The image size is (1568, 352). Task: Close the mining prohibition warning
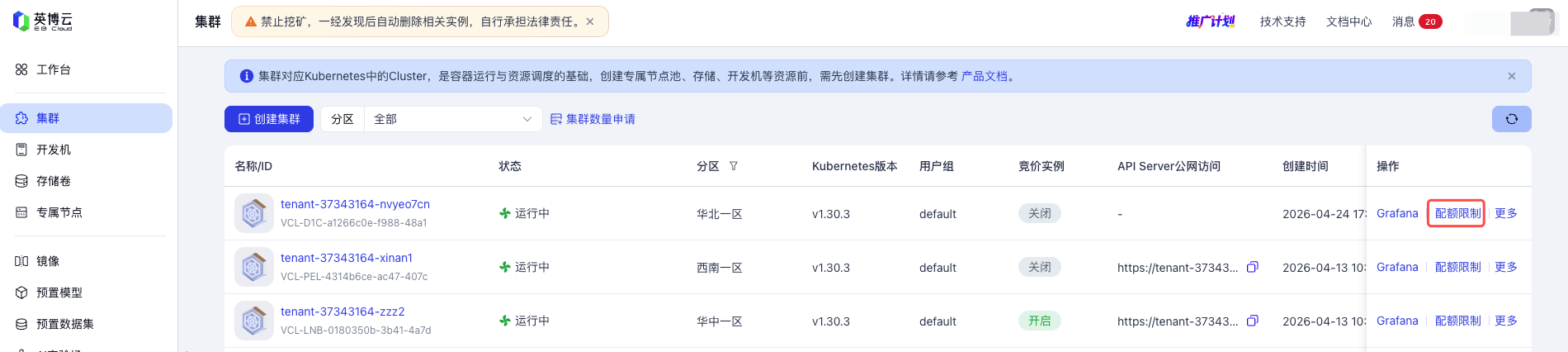click(x=590, y=21)
